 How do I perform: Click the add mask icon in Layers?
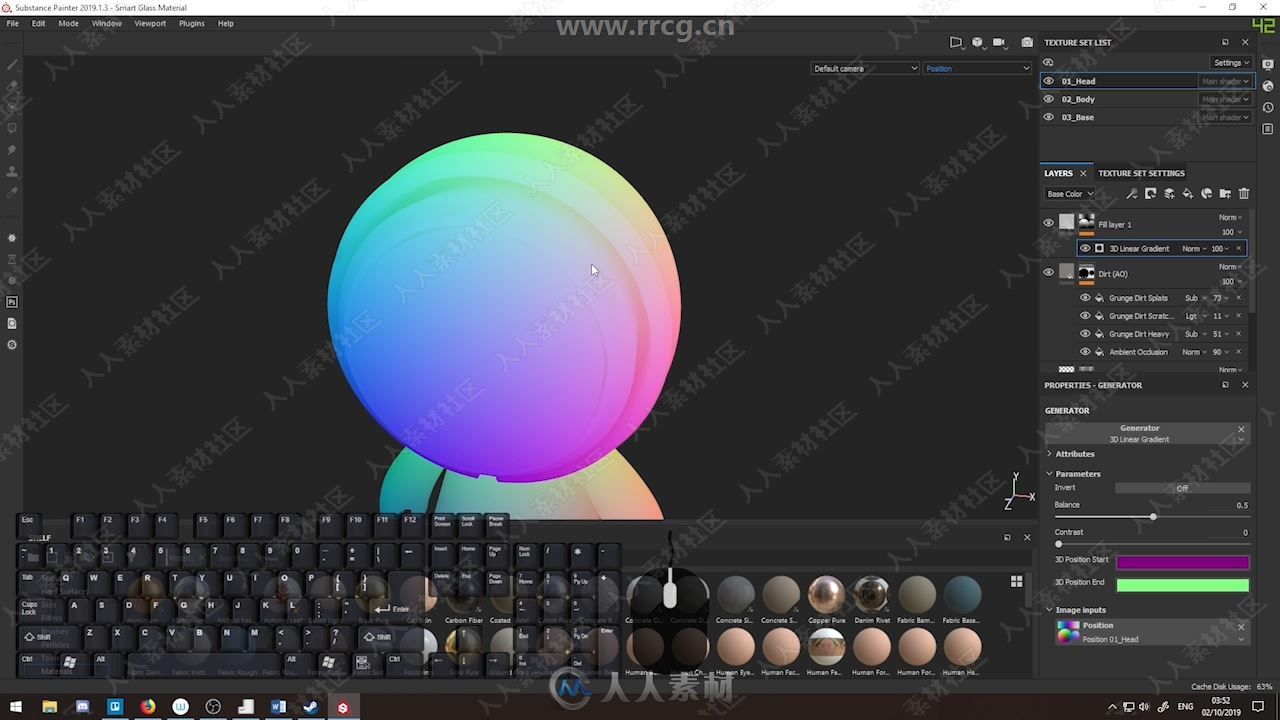coord(1150,194)
